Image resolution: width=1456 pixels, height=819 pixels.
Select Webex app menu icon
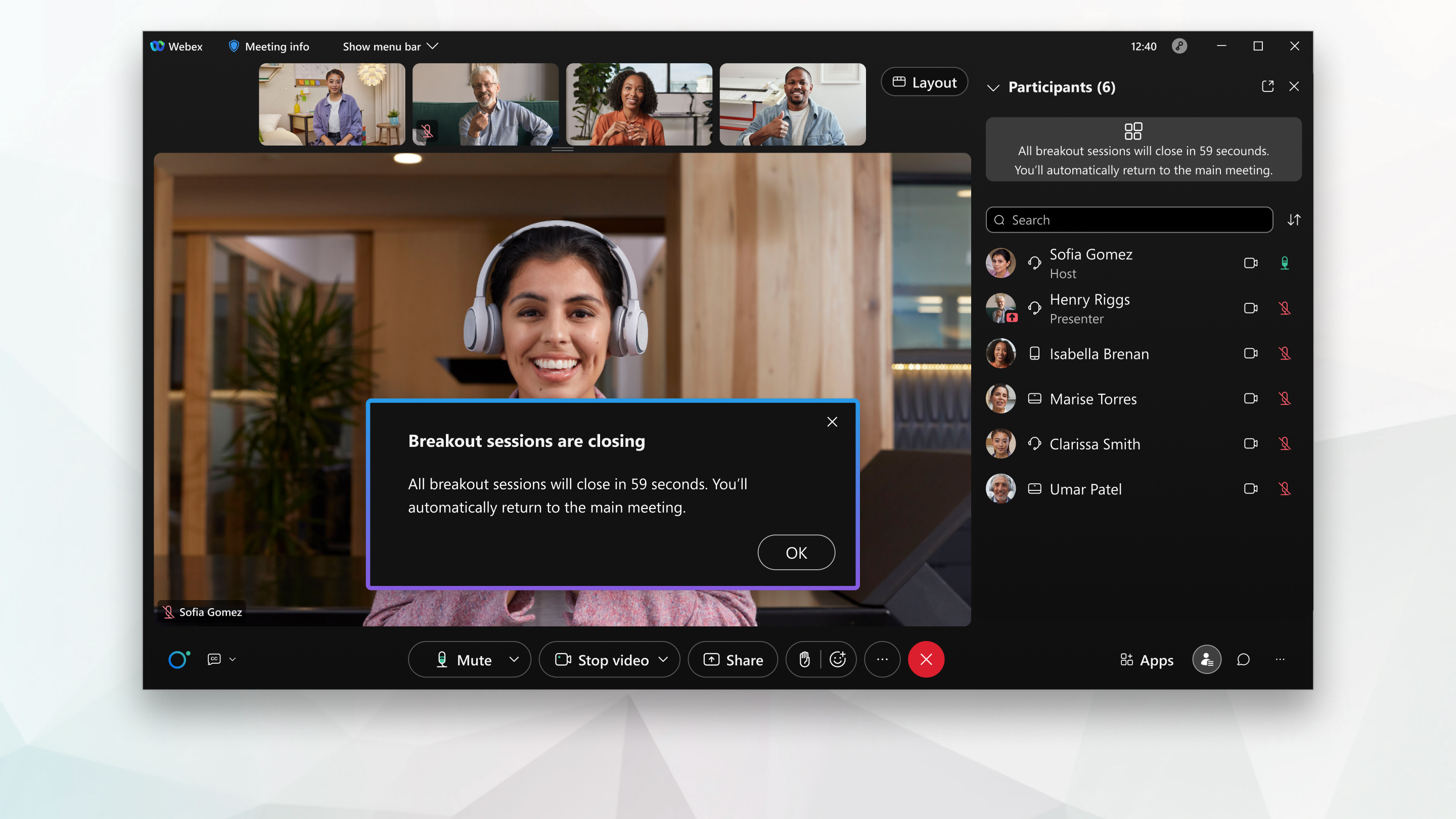pyautogui.click(x=160, y=46)
